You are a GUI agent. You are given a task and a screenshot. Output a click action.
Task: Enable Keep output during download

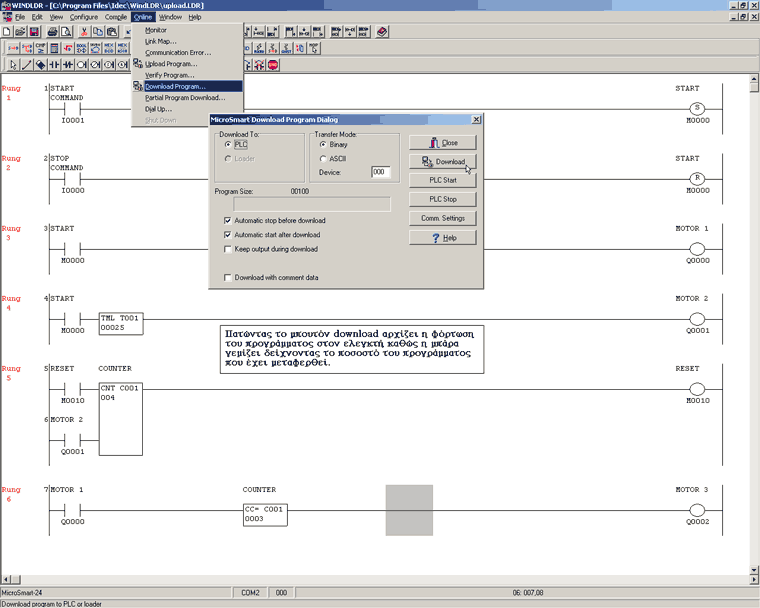(228, 249)
